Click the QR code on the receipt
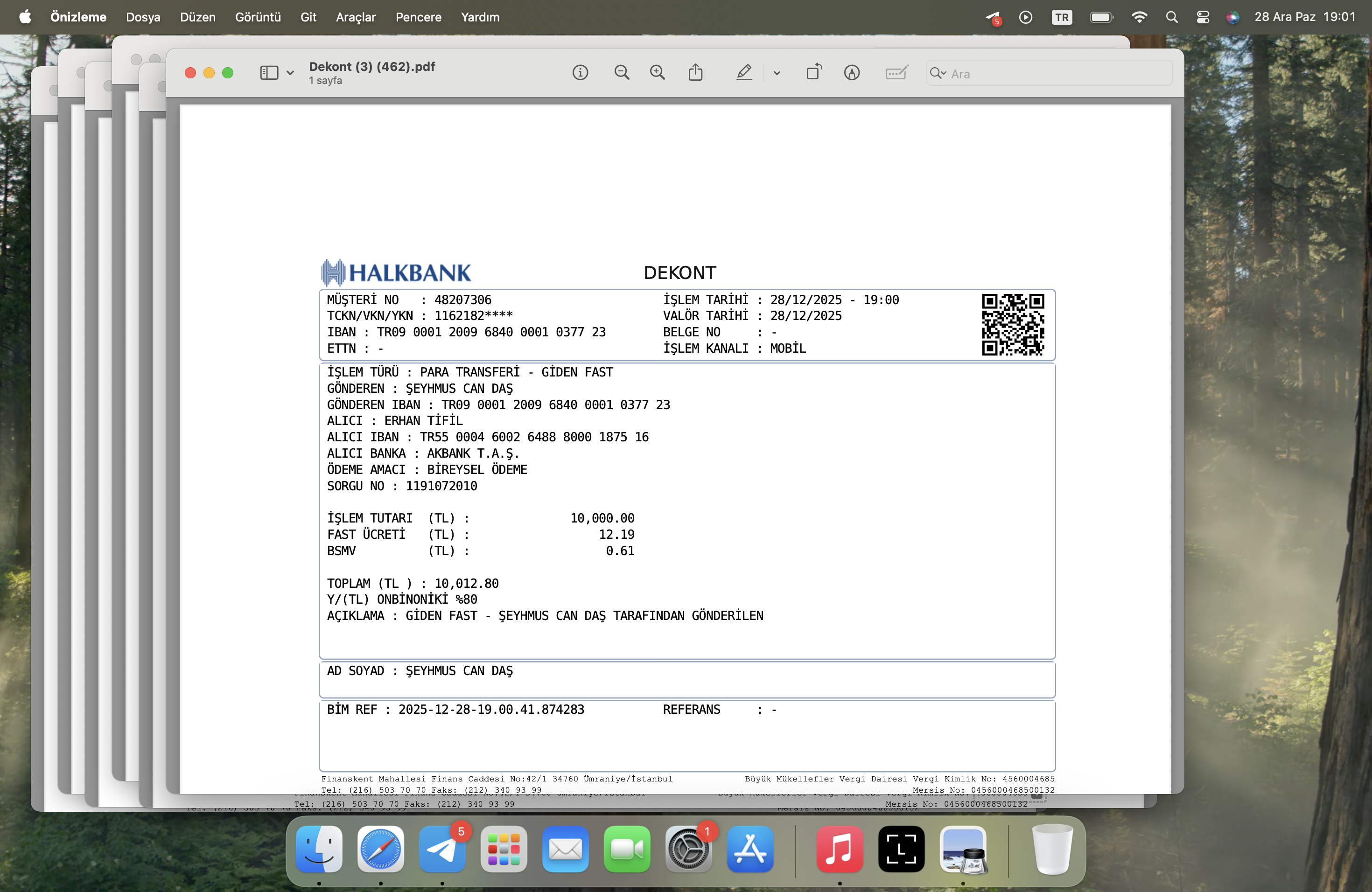This screenshot has height=892, width=1372. pos(1013,324)
